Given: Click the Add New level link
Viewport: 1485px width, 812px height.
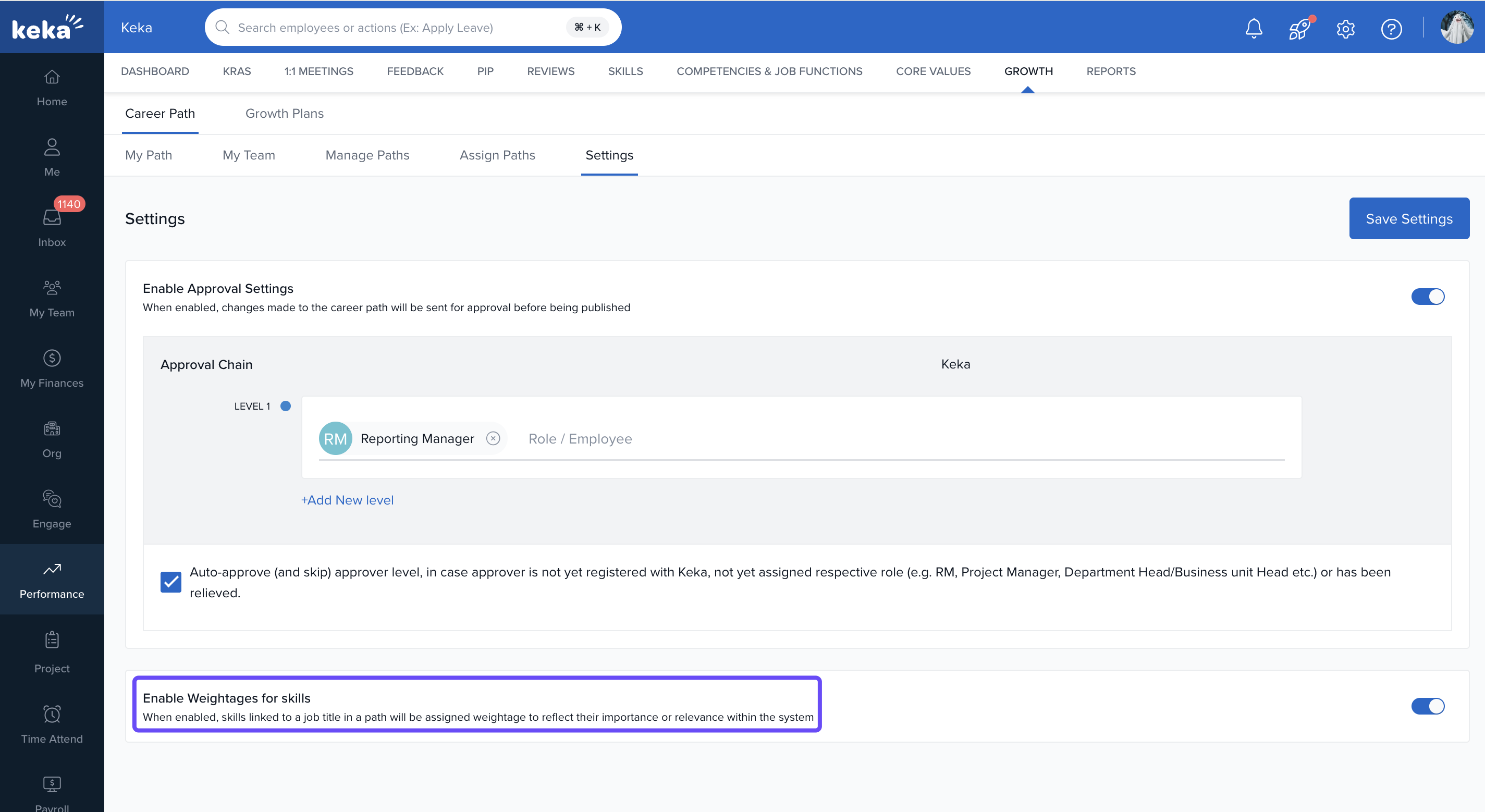Looking at the screenshot, I should 347,500.
